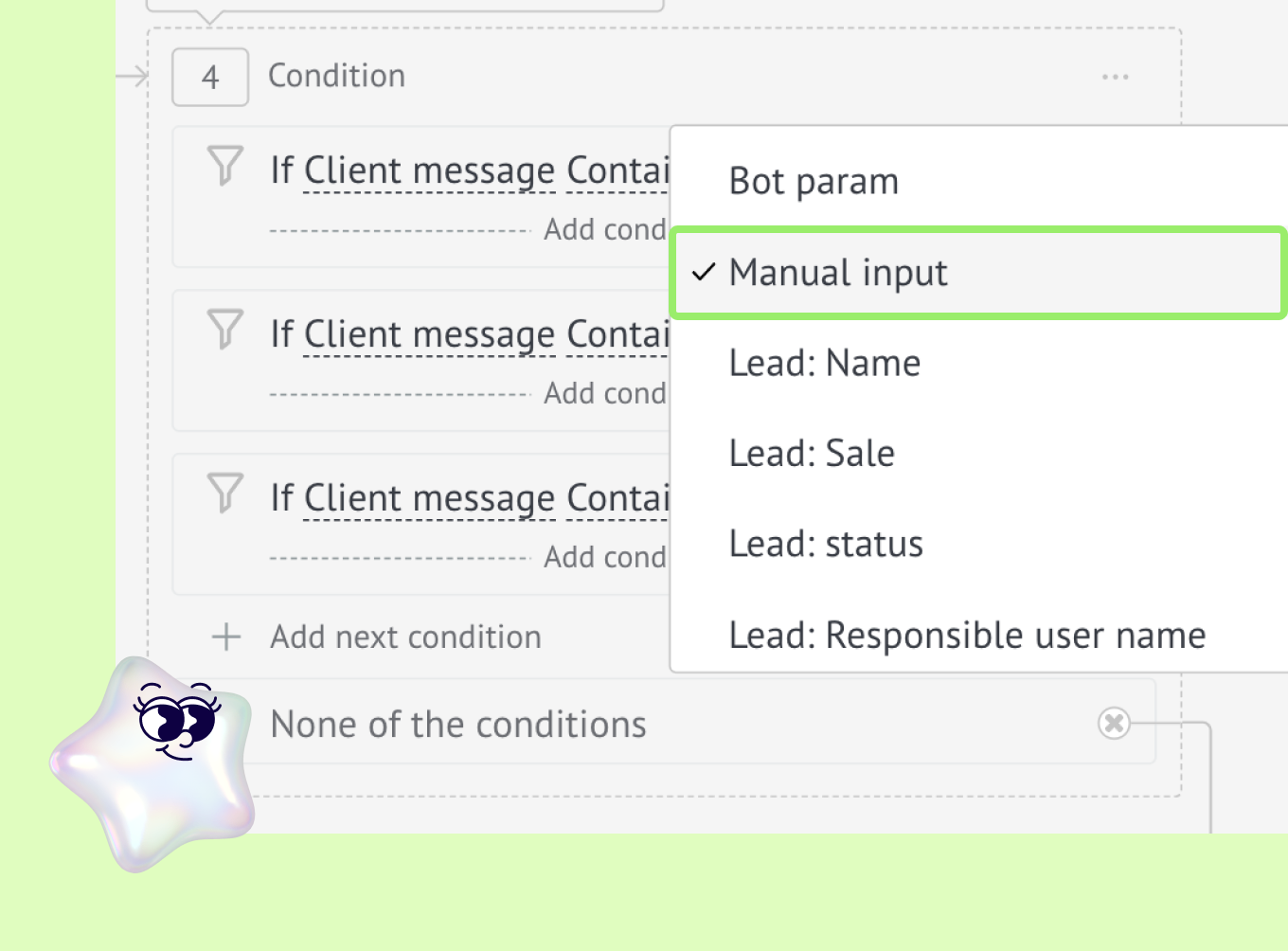This screenshot has width=1288, height=951.
Task: Click the funnel icon of first condition
Action: (x=225, y=166)
